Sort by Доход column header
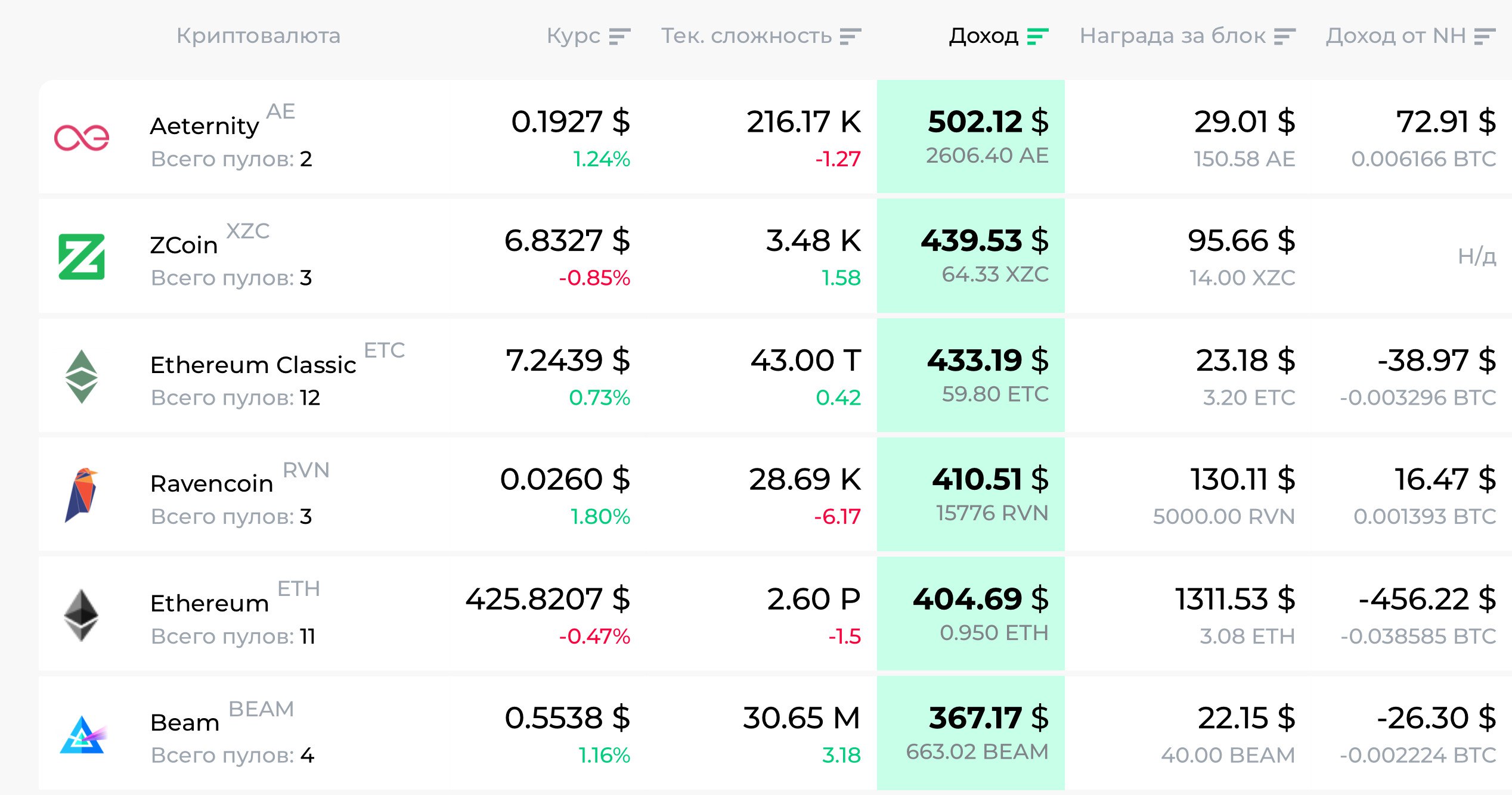 pyautogui.click(x=984, y=36)
